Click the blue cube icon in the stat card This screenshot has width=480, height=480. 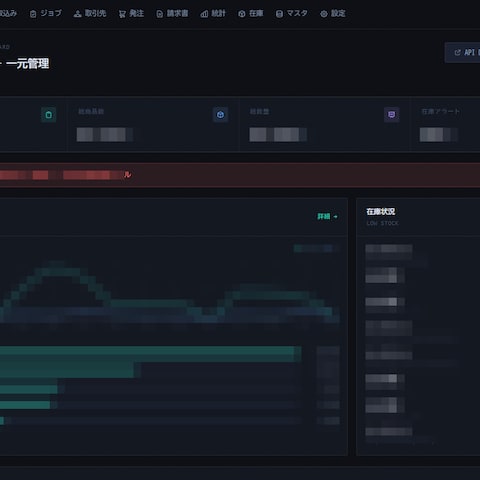pos(220,115)
